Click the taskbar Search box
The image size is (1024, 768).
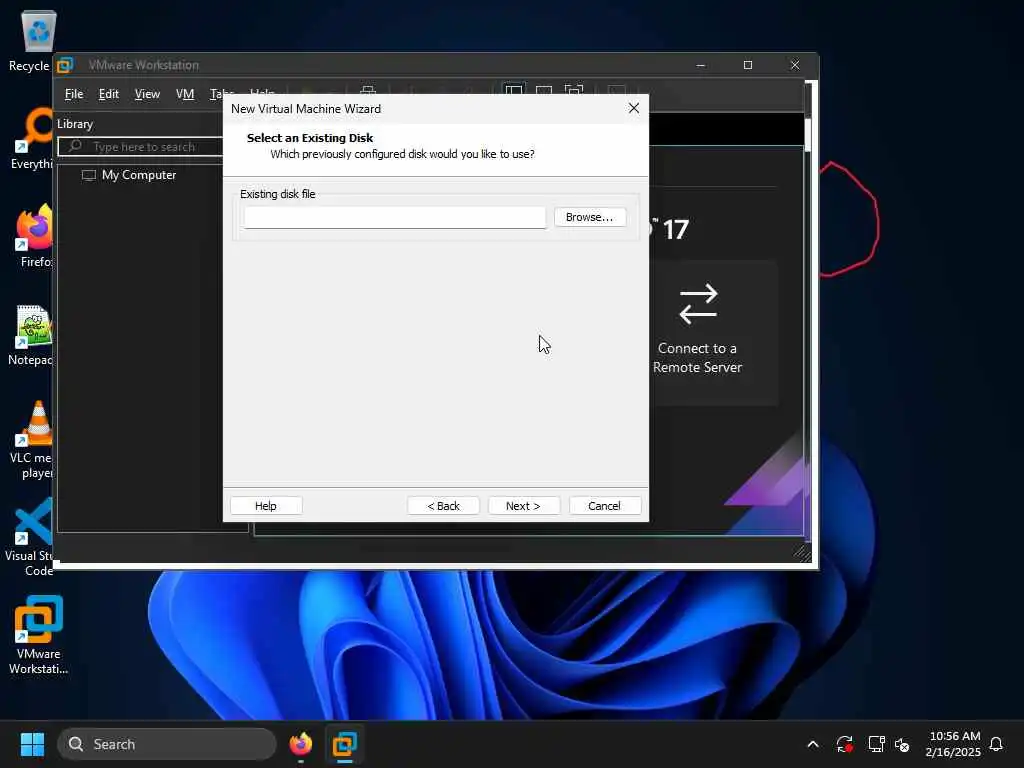[167, 744]
